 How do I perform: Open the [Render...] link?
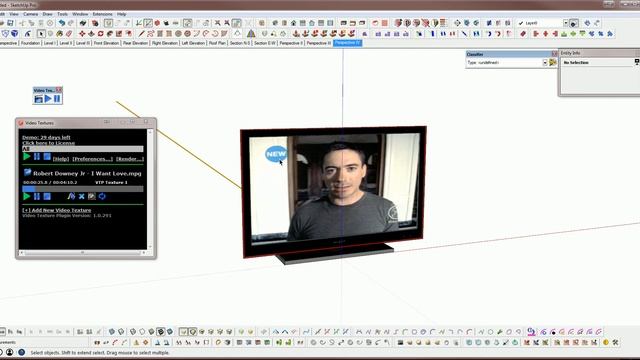pos(130,159)
